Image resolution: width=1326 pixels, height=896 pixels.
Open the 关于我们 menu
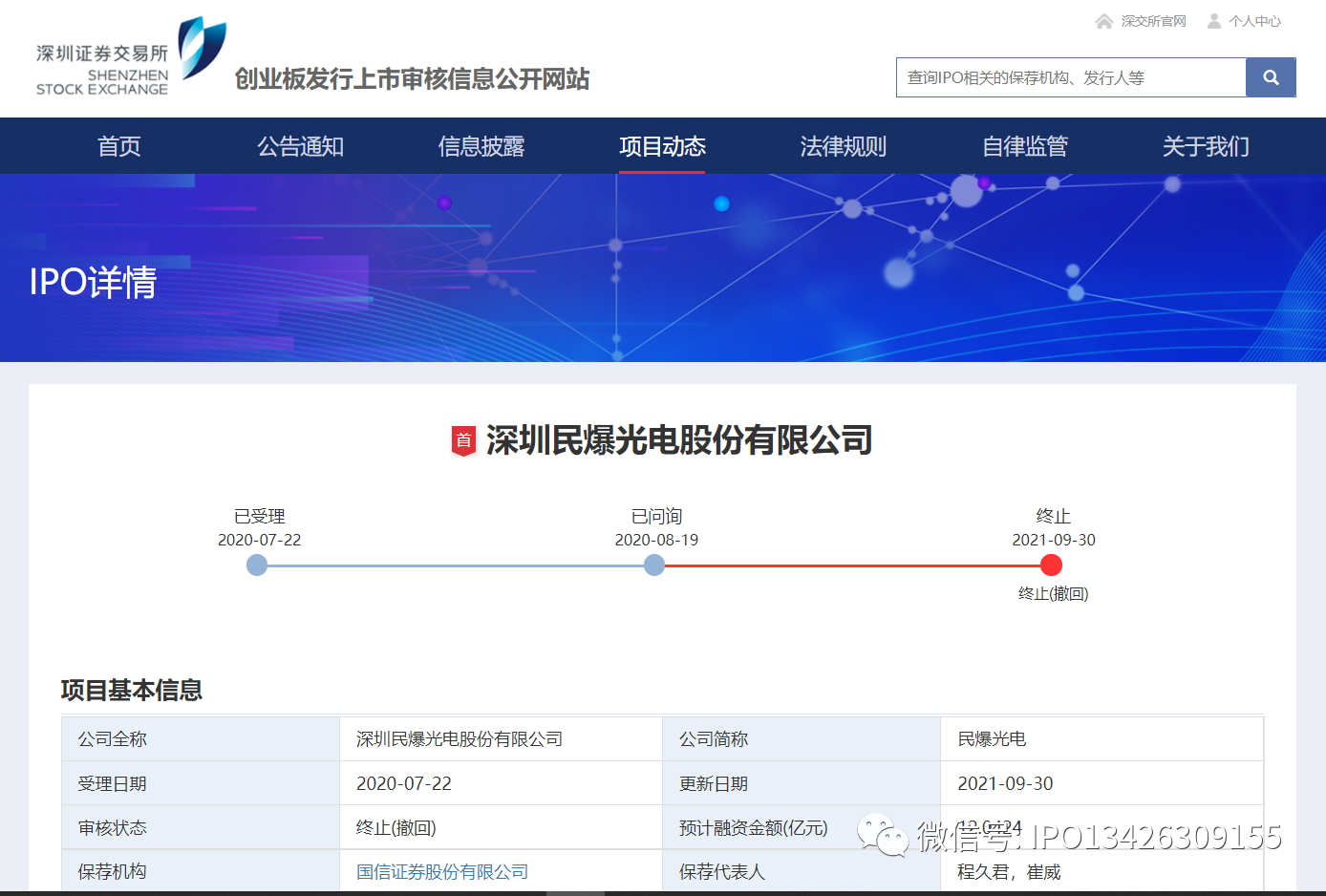tap(1206, 146)
